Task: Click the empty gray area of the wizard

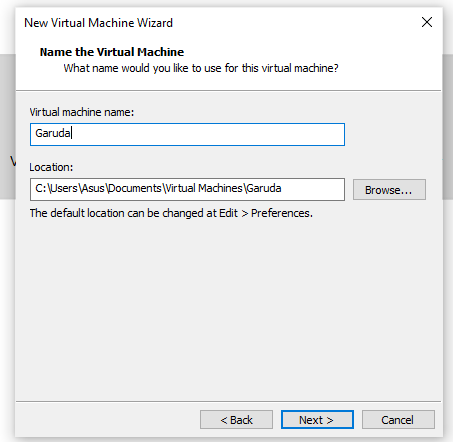Action: 228,310
